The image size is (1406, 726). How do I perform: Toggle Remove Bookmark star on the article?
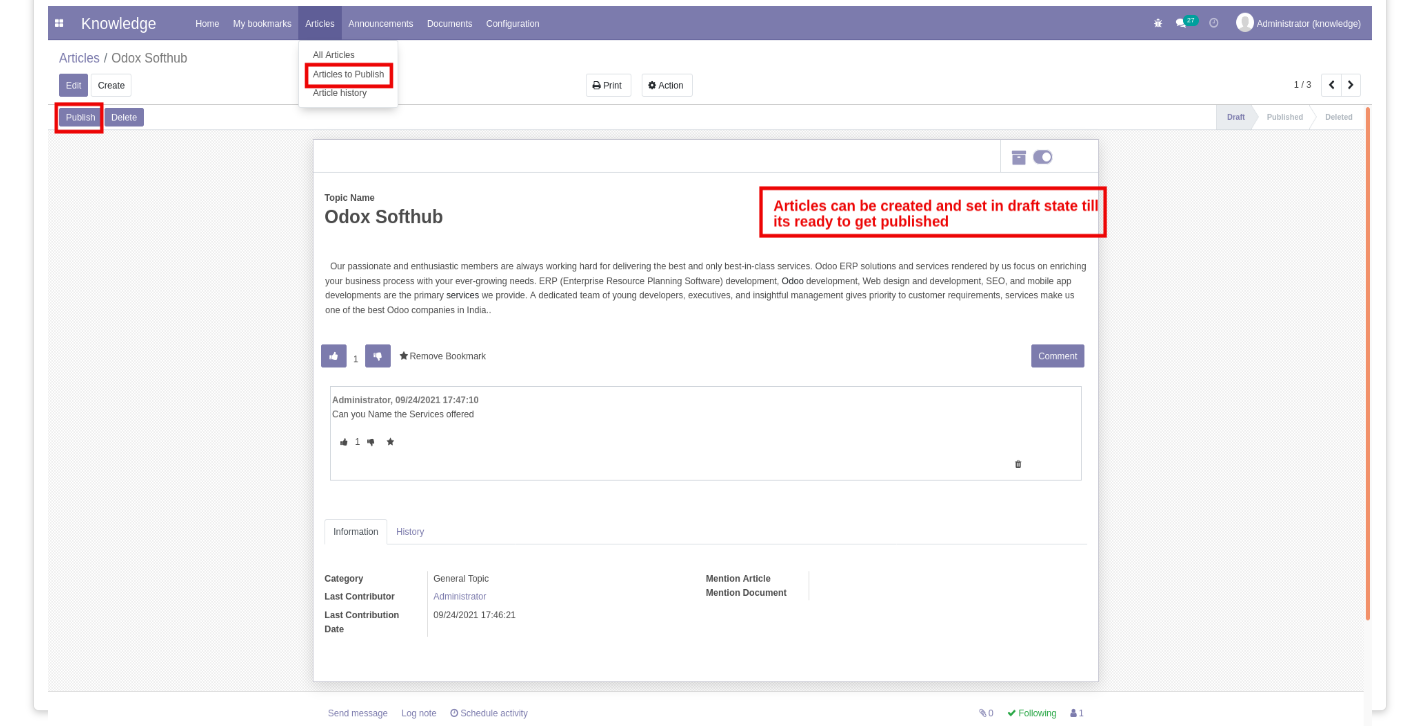click(x=443, y=356)
